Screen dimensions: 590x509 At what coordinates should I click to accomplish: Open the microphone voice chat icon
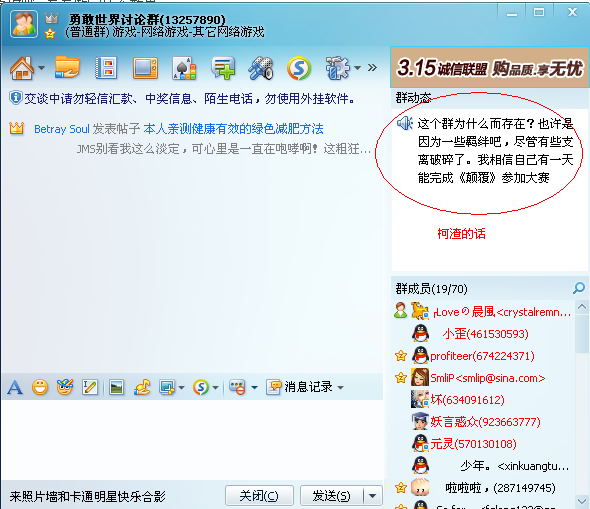pyautogui.click(x=261, y=68)
